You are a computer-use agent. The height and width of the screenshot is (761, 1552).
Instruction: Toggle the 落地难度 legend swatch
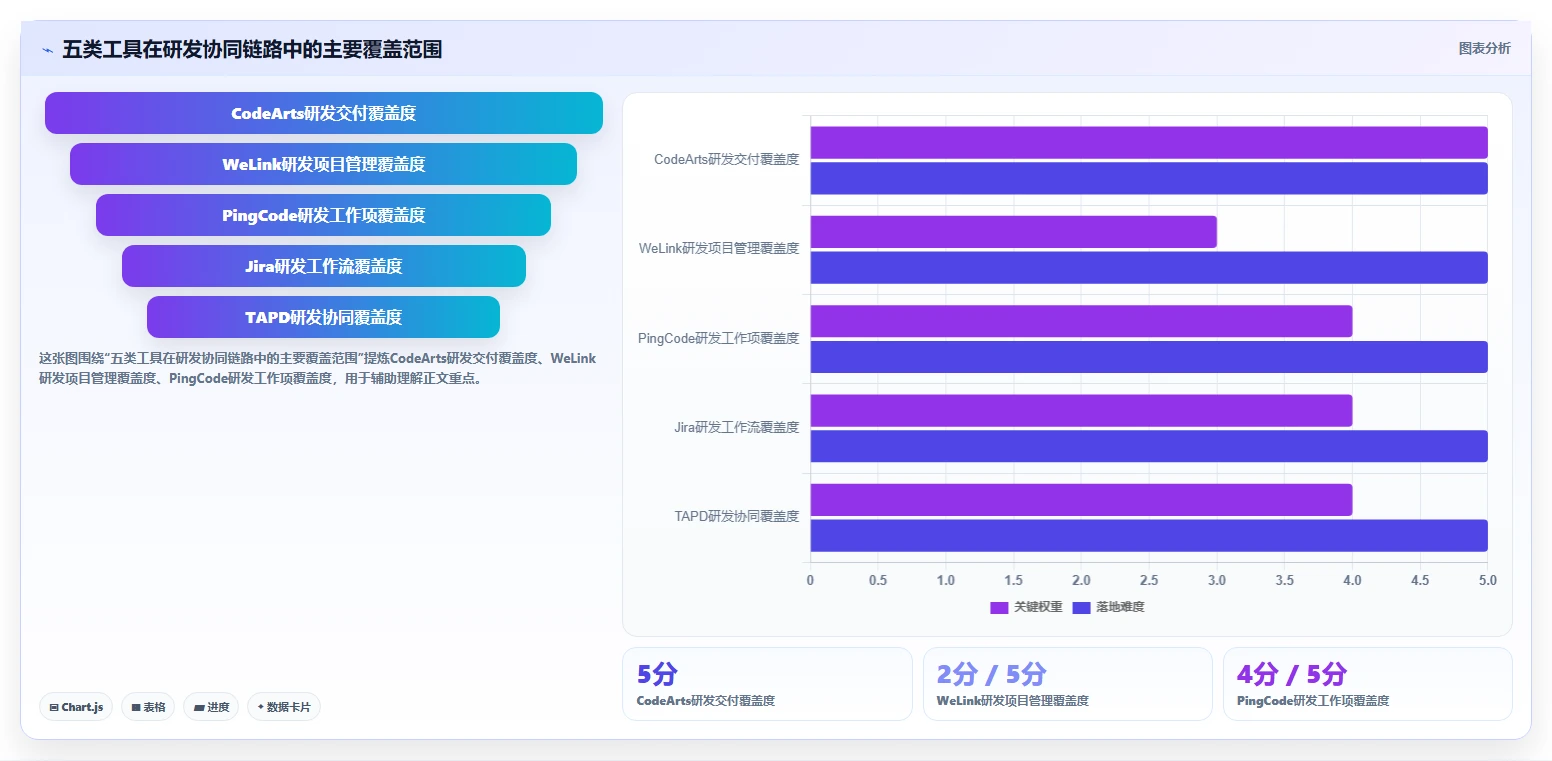(1081, 607)
